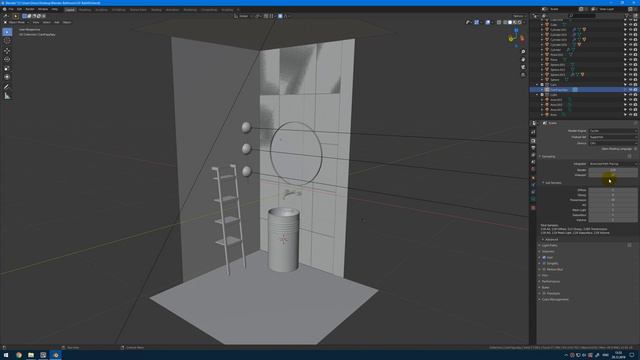
Task: Expand the Film panel
Action: tap(544, 276)
